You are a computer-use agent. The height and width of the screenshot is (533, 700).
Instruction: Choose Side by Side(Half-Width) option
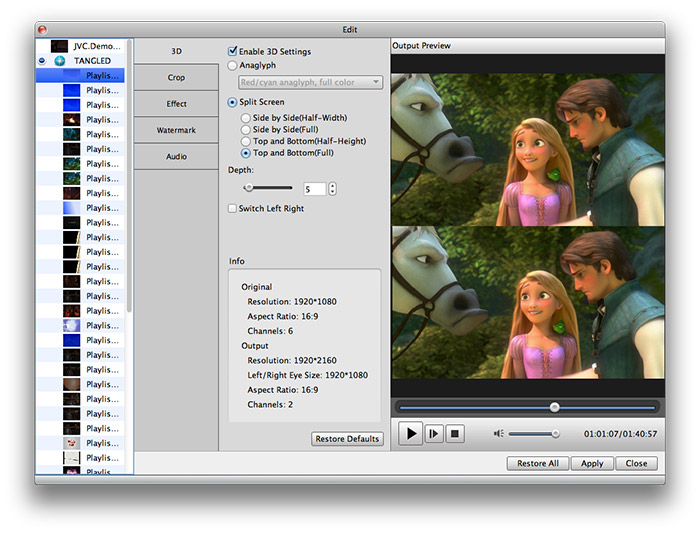tap(246, 118)
